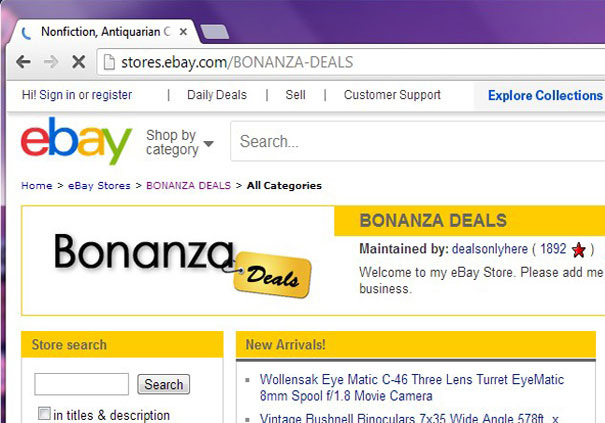Open a new browser tab
The width and height of the screenshot is (605, 423).
(x=214, y=32)
